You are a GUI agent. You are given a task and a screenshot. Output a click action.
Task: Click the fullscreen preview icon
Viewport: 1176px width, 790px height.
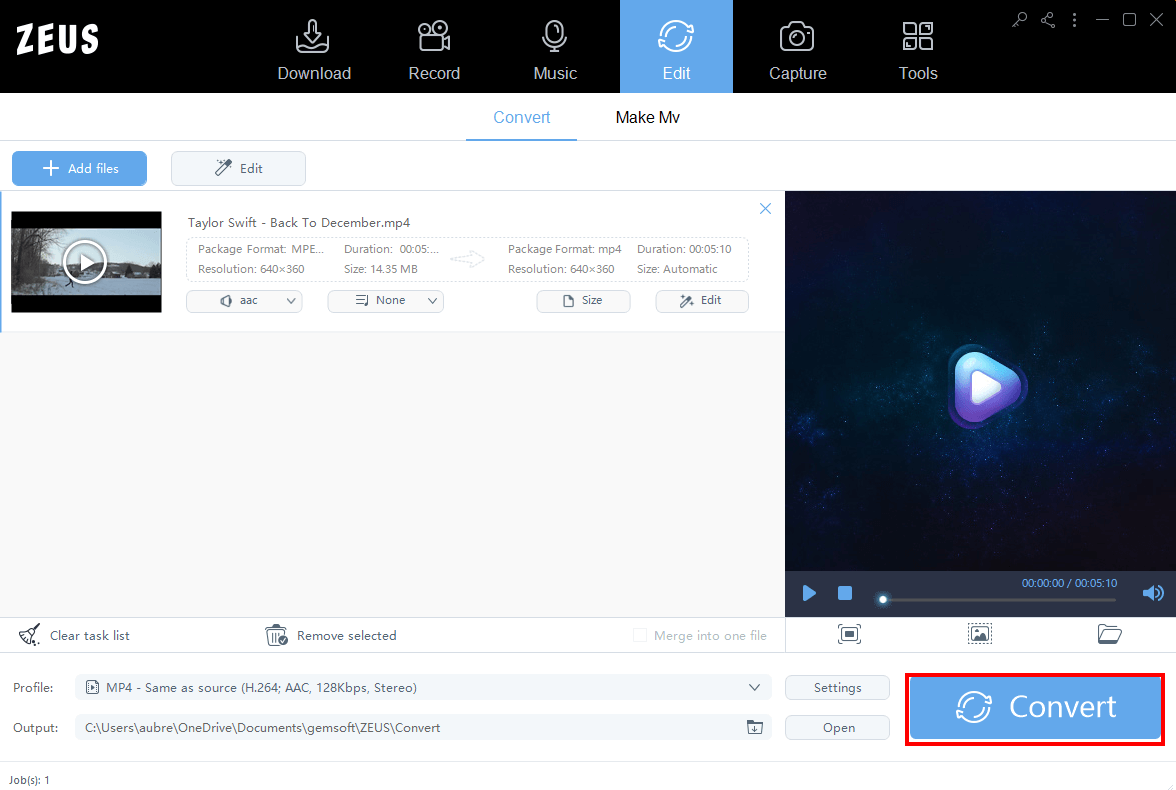click(x=849, y=634)
